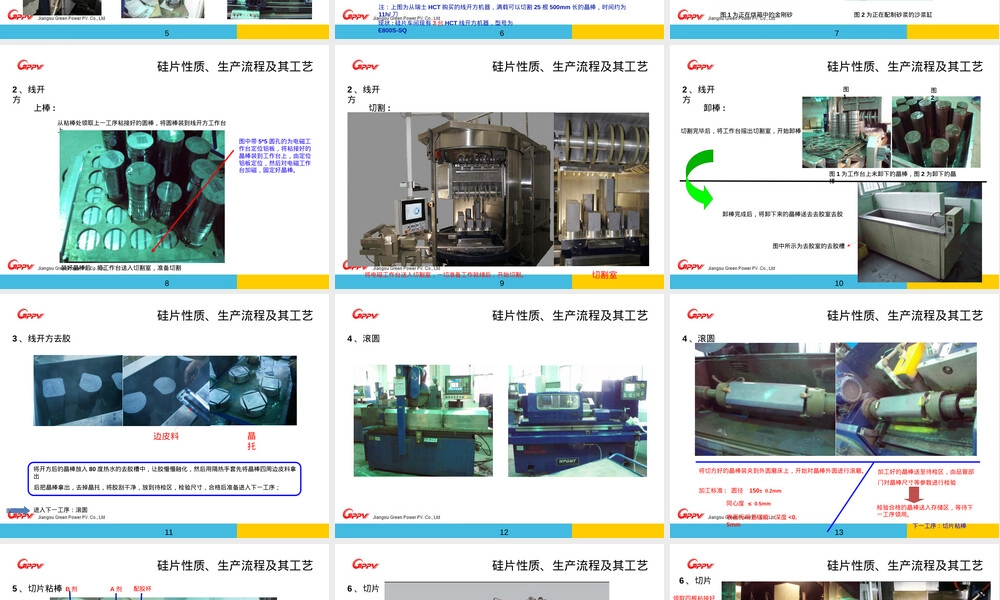Click page number 7 in the slide footer
The height and width of the screenshot is (600, 1000).
pyautogui.click(x=837, y=33)
